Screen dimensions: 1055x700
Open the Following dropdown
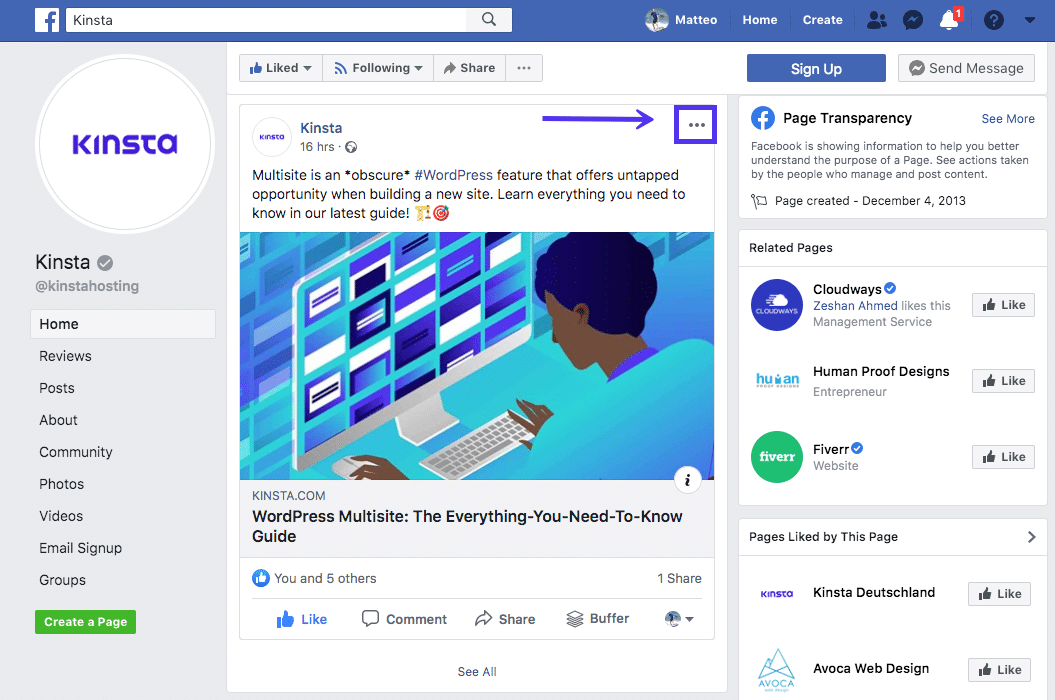[378, 67]
